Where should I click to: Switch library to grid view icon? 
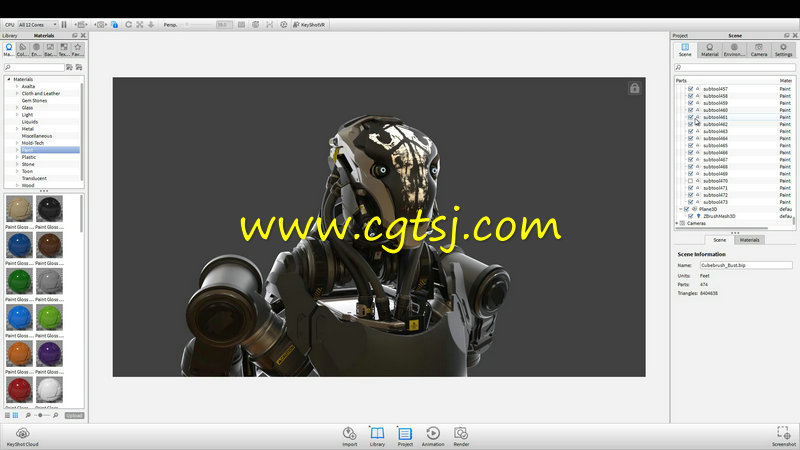point(15,415)
